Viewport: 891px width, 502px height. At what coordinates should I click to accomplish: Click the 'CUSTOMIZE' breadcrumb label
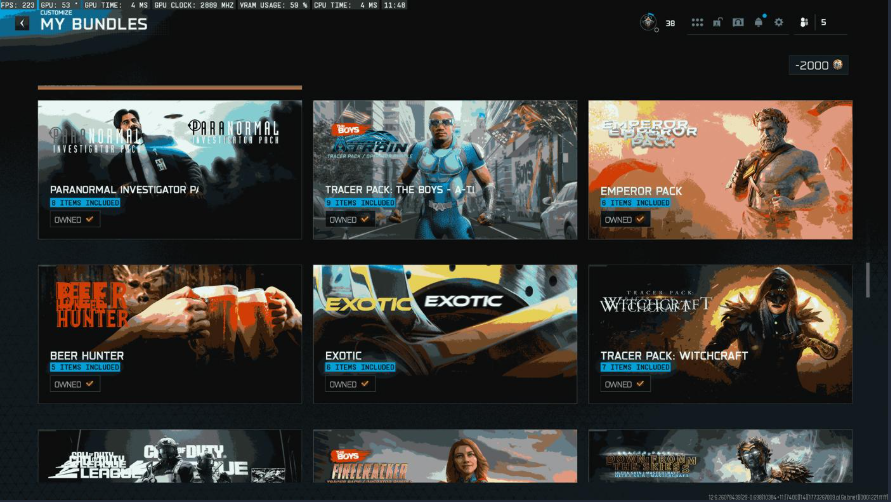point(56,13)
